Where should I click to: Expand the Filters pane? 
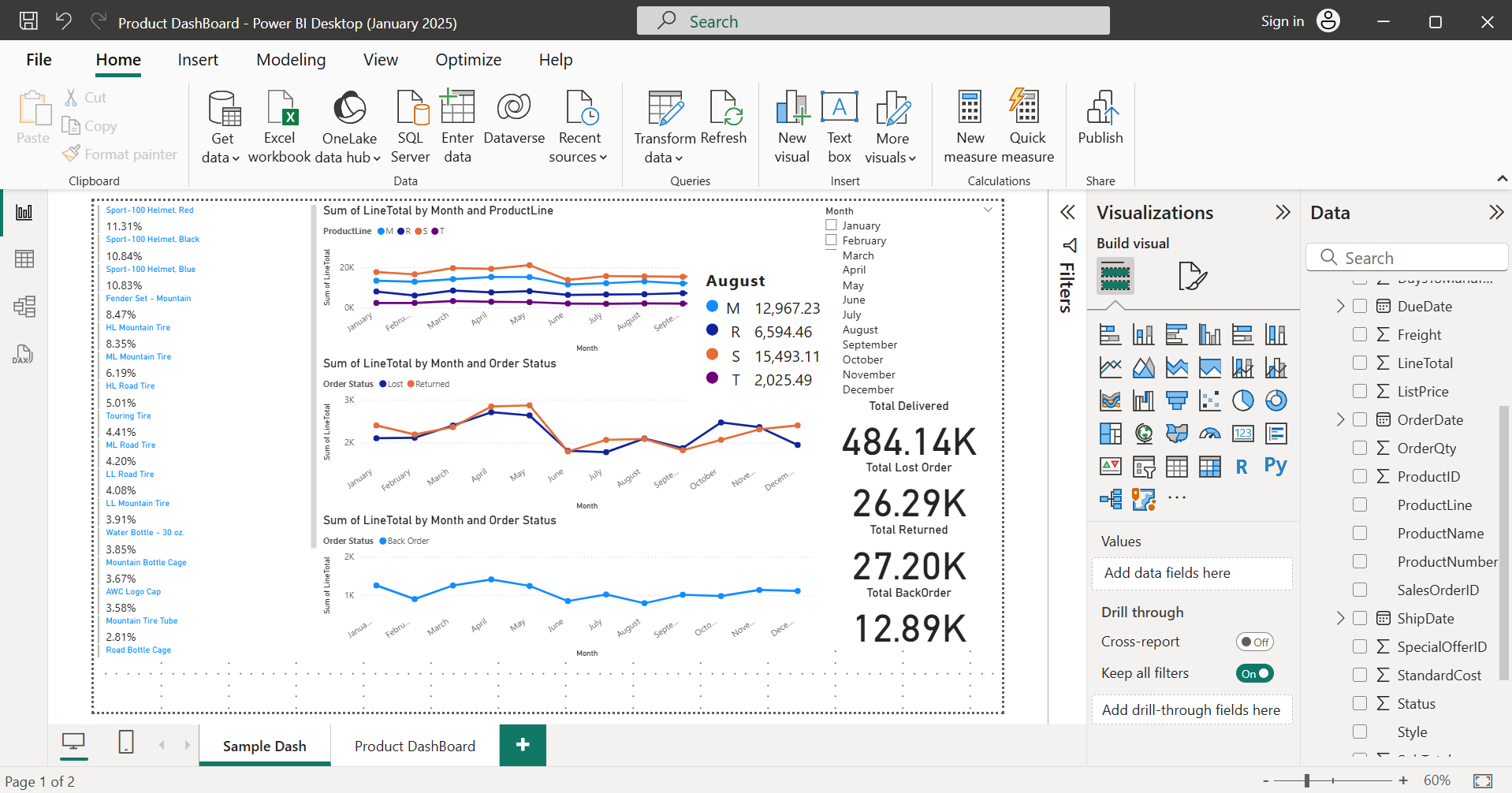tap(1067, 212)
